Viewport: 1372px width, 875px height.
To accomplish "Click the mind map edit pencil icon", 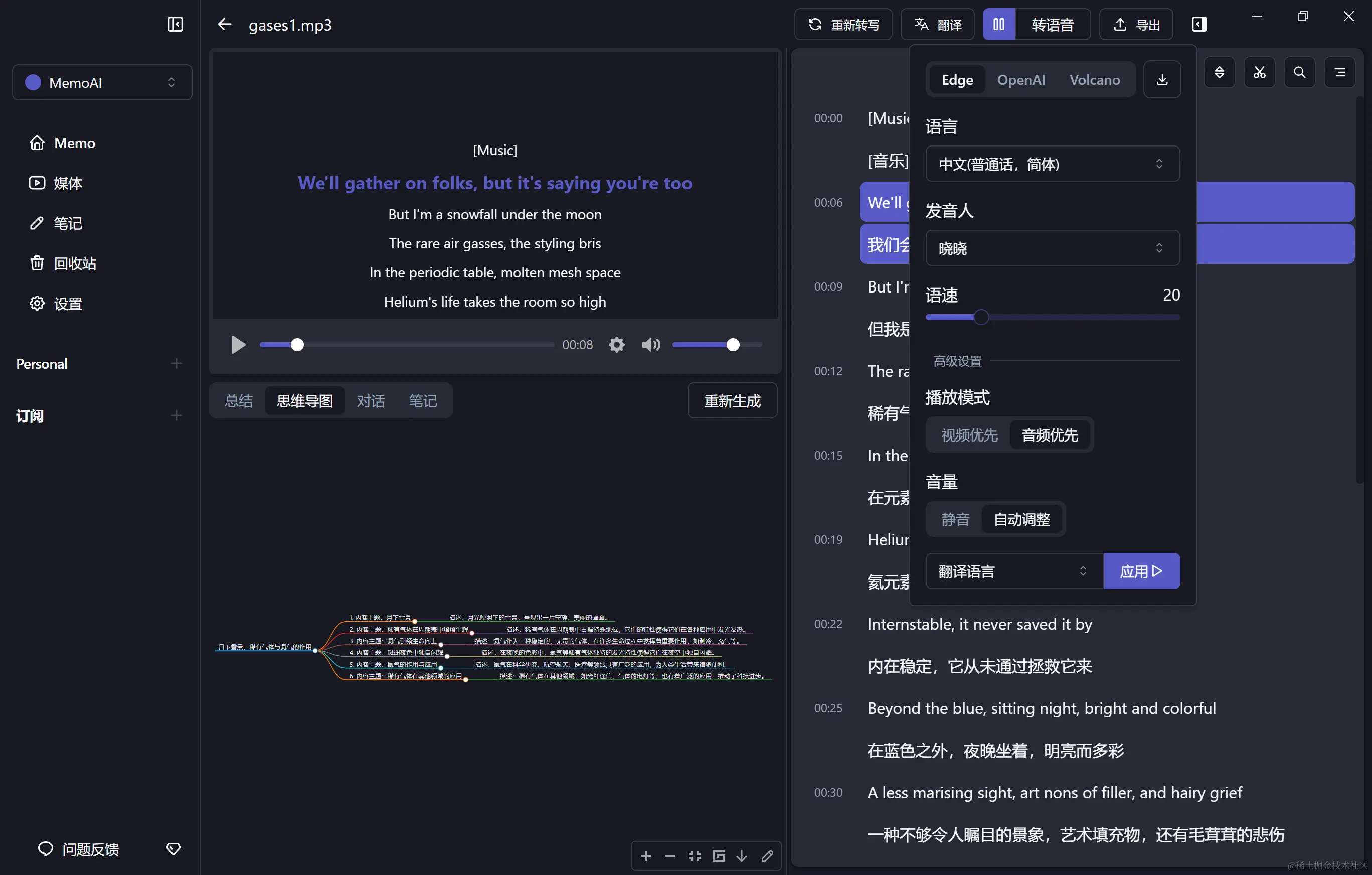I will [x=767, y=855].
